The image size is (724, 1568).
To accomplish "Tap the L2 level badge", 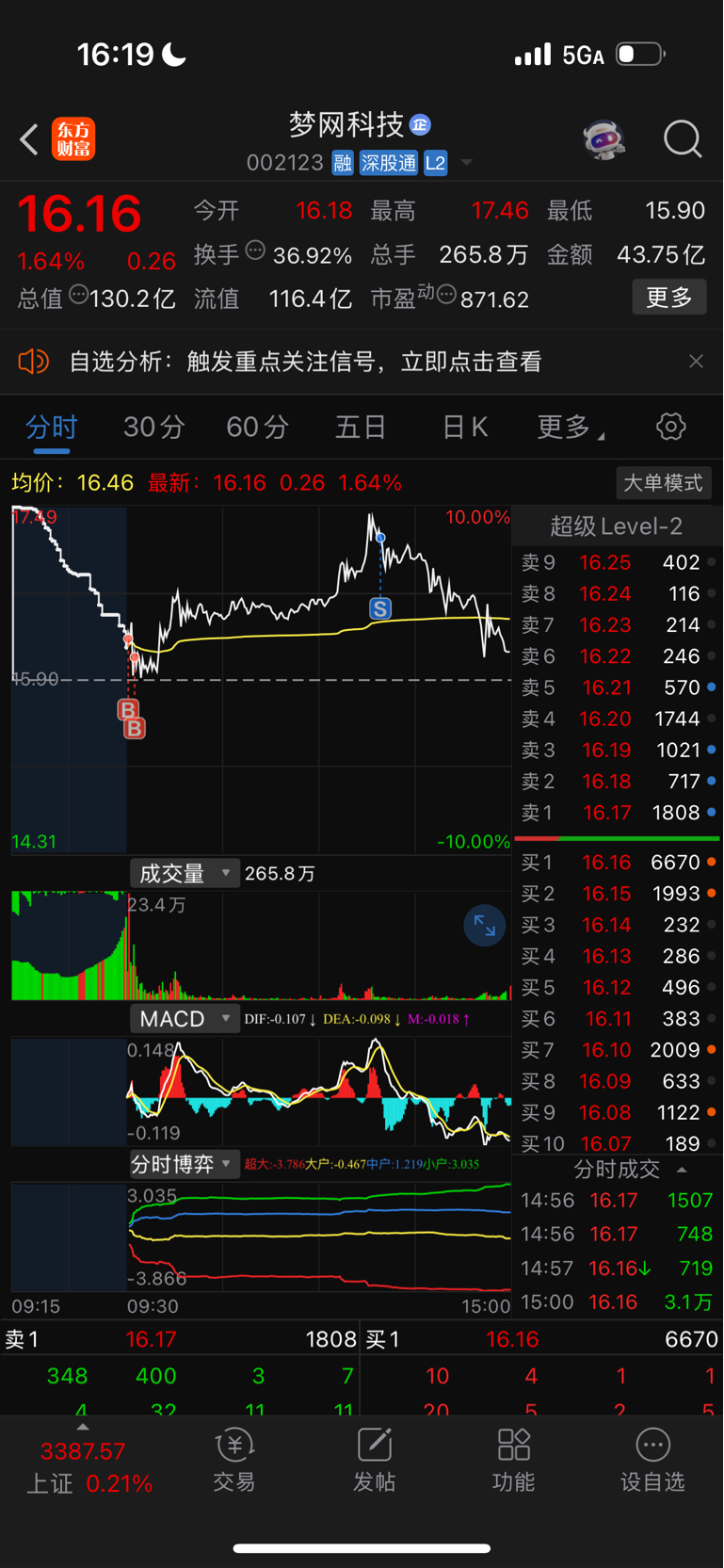I will (x=435, y=163).
